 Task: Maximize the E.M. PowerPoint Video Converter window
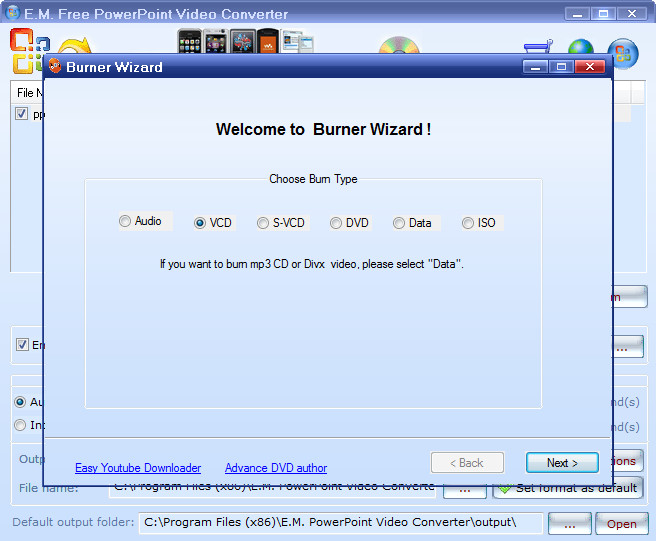click(603, 14)
